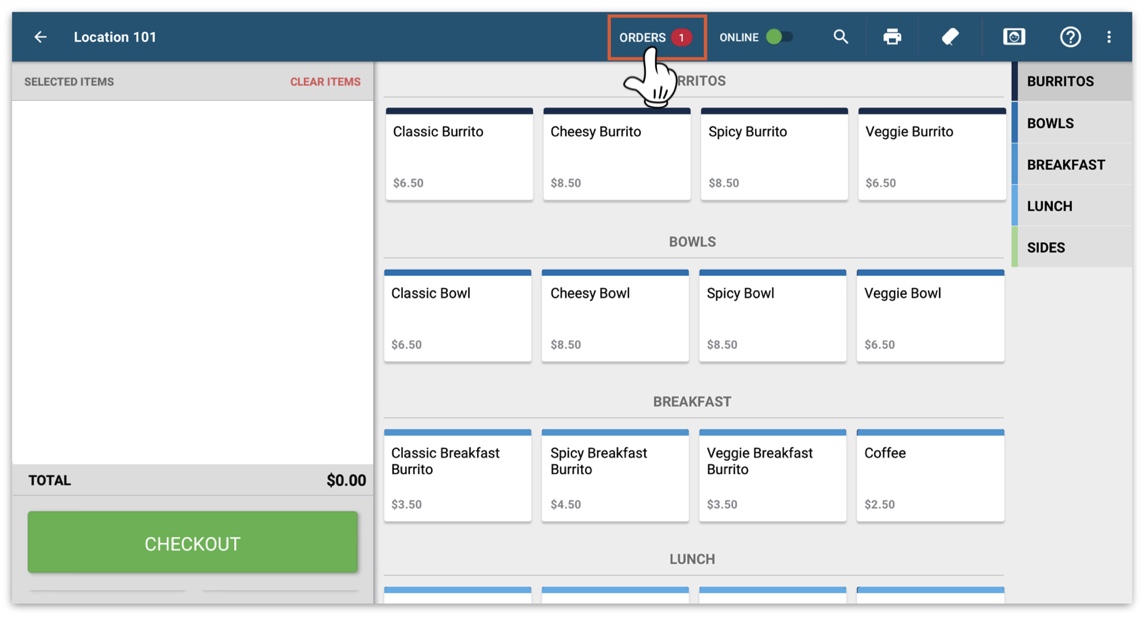This screenshot has height=620, width=1144.
Task: Click the Location 101 title
Action: (115, 36)
